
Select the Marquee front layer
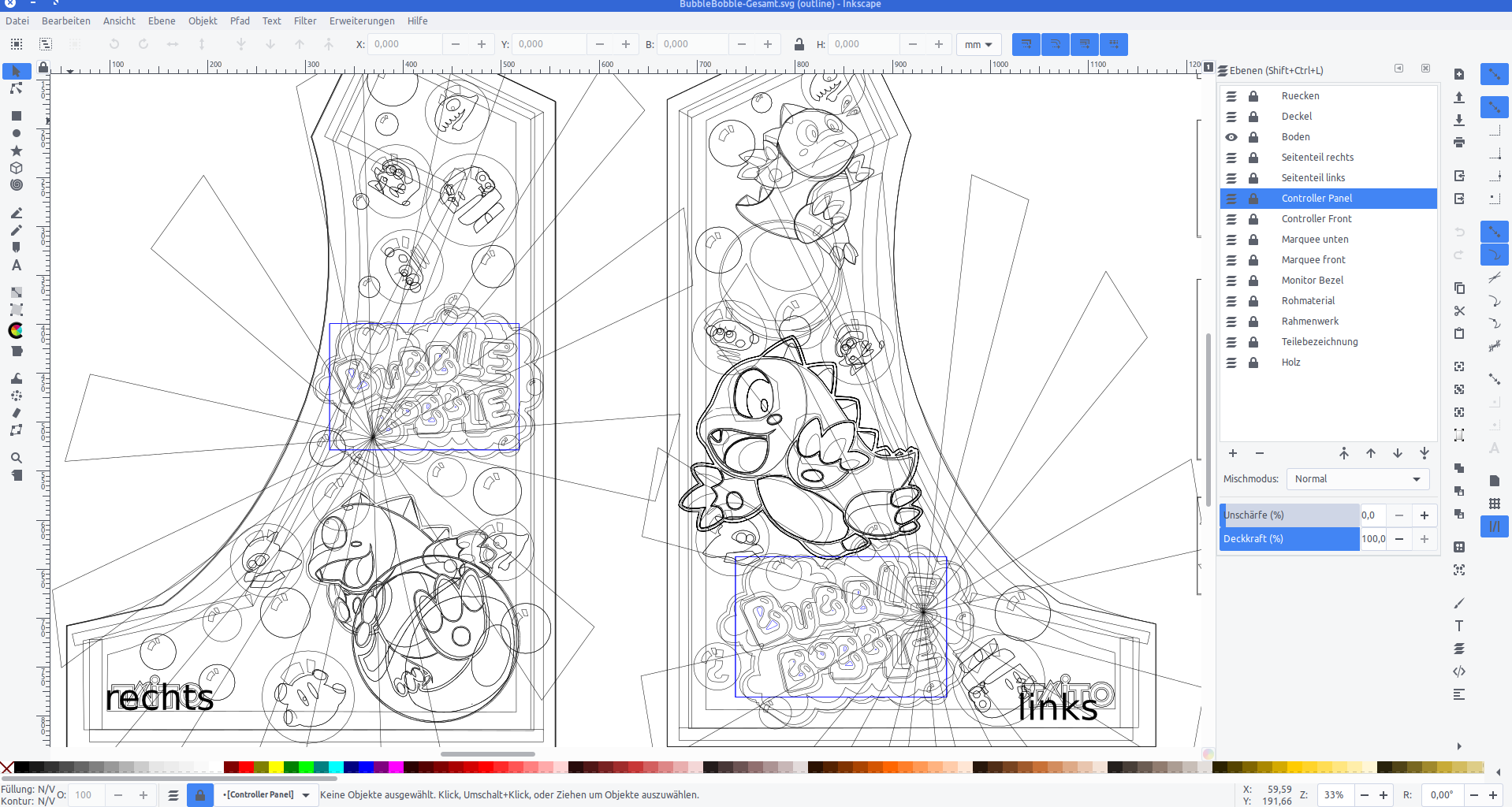coord(1328,260)
